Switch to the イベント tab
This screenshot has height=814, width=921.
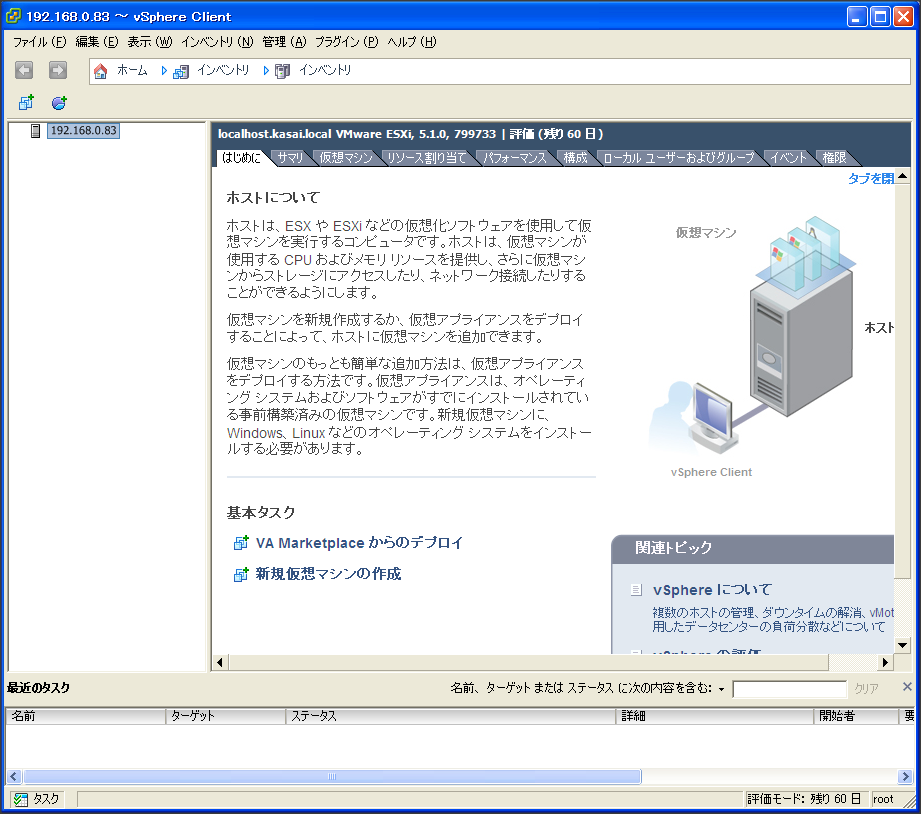[788, 158]
